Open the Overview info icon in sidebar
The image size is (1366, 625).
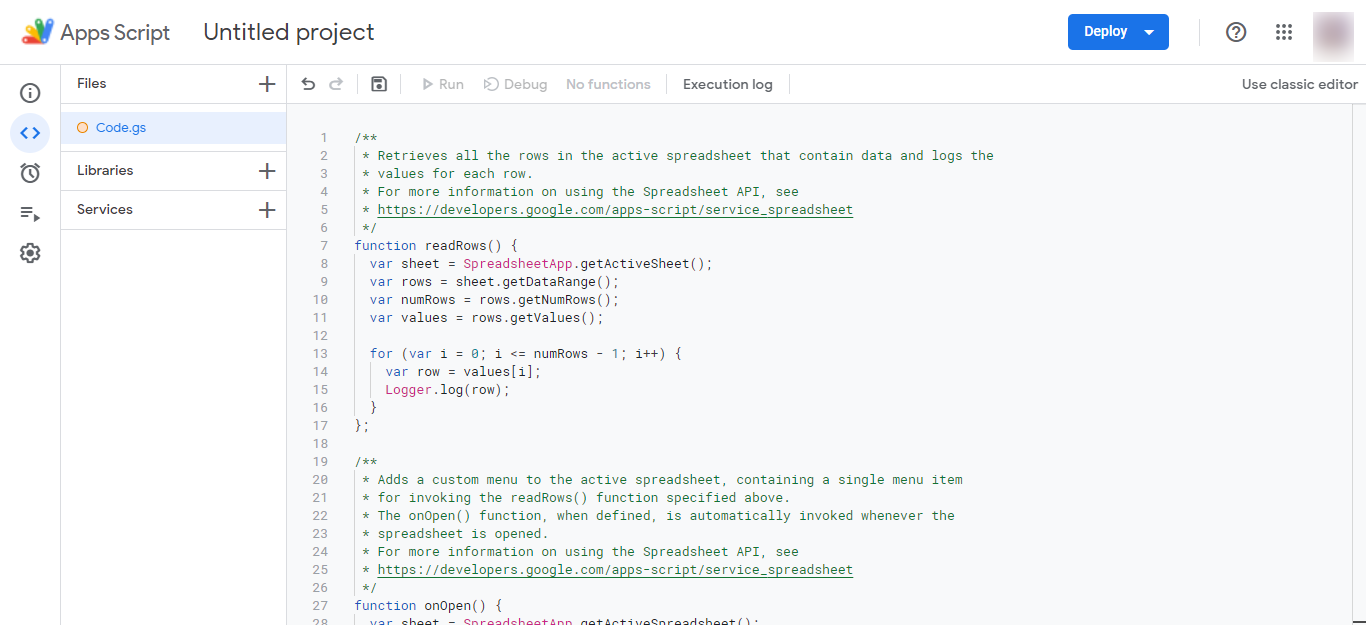tap(30, 93)
